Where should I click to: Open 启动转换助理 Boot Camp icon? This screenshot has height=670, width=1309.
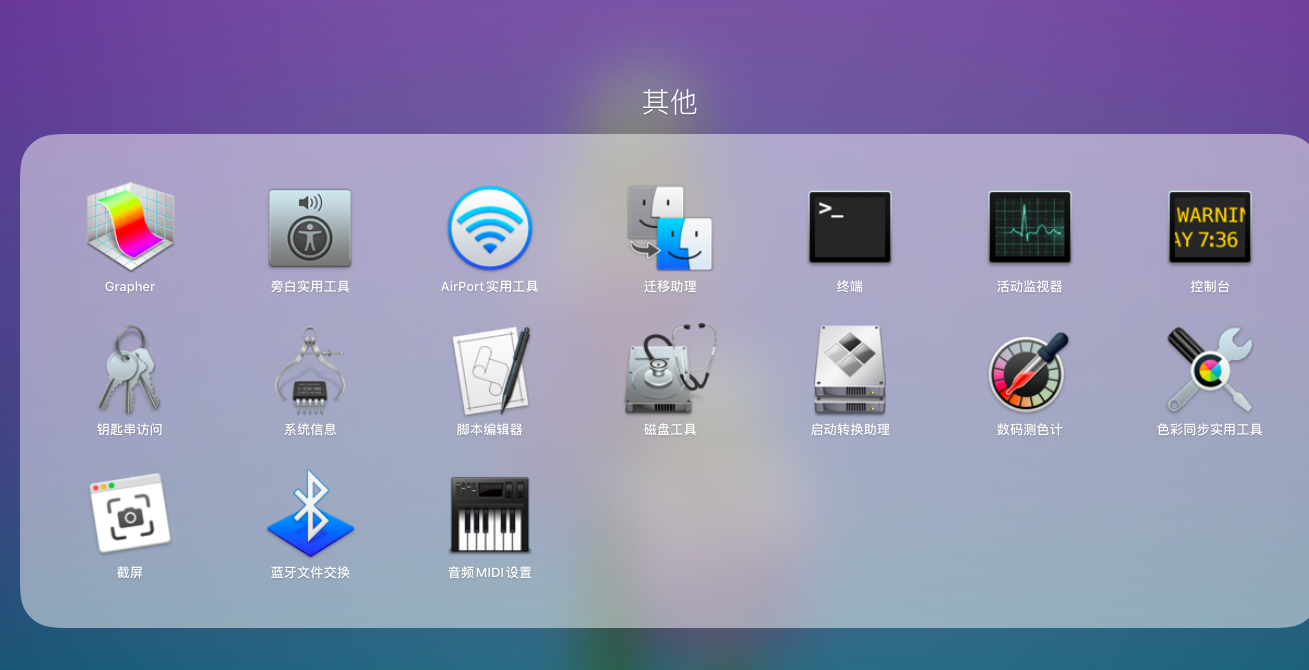click(x=850, y=370)
